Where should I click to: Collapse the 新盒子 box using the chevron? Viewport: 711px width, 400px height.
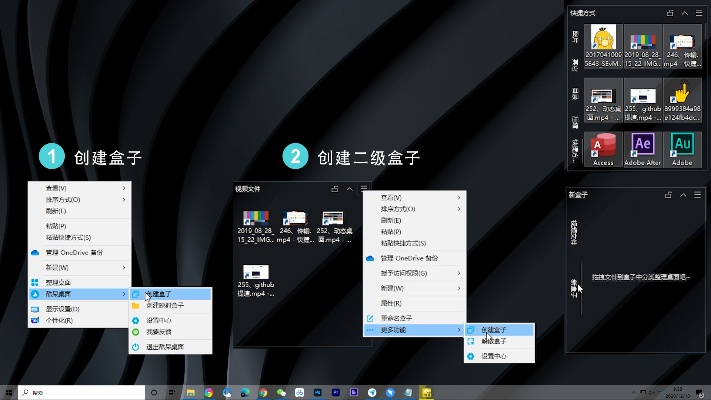click(685, 194)
